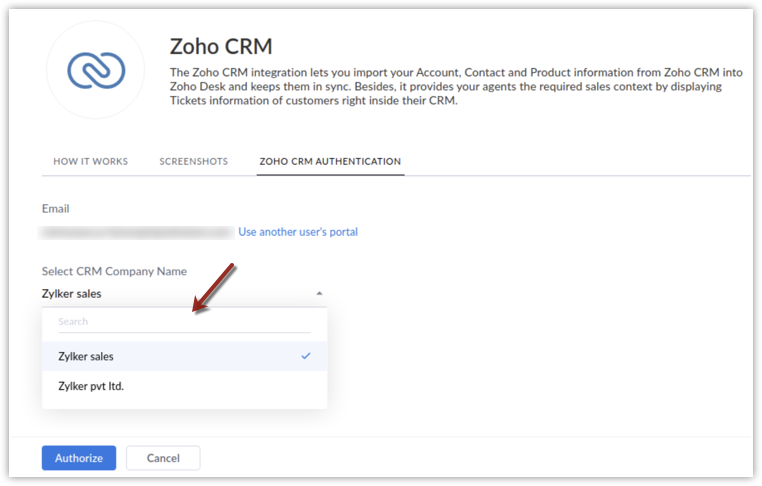Click the checkmark next to Zylker sales

pos(306,356)
